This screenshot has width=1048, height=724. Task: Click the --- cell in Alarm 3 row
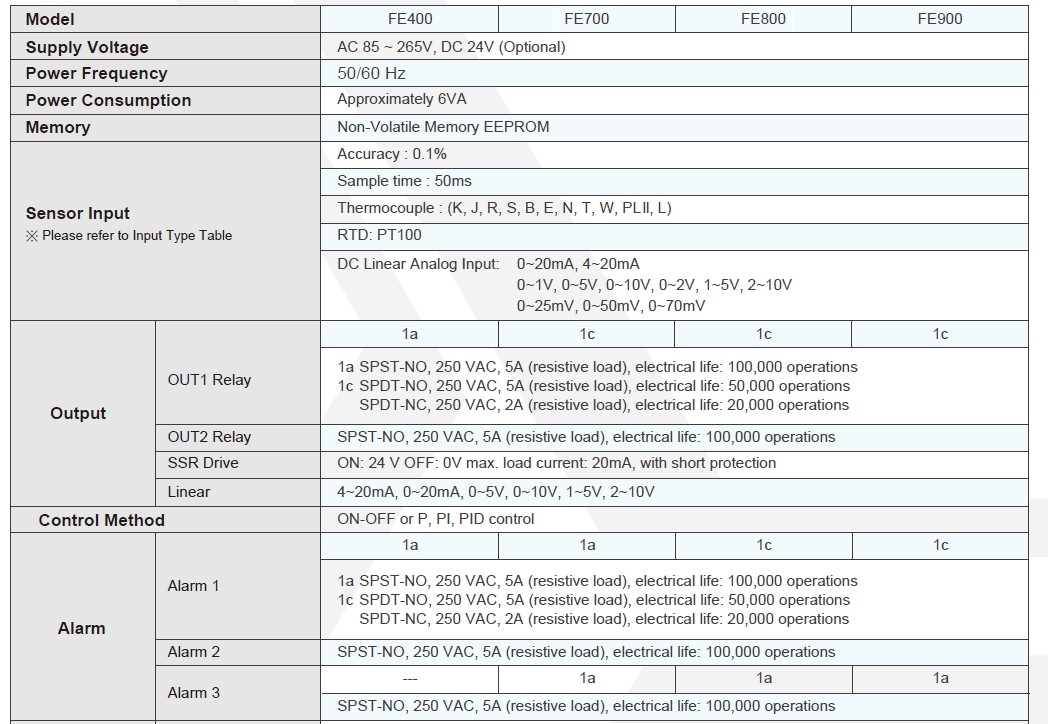(410, 679)
